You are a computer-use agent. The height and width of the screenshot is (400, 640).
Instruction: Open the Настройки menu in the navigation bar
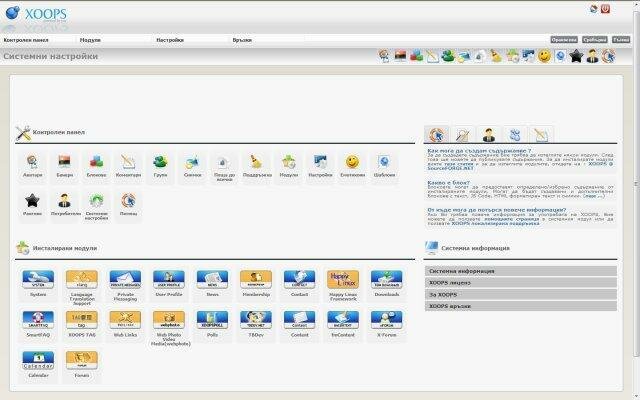[170, 40]
